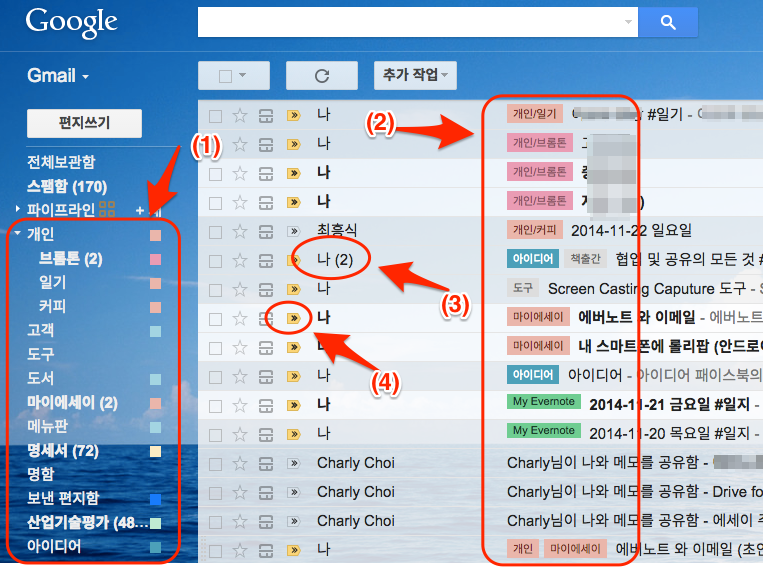This screenshot has width=763, height=567.
Task: Click importance marker on 2014-11-21 금요일 row
Action: point(293,405)
